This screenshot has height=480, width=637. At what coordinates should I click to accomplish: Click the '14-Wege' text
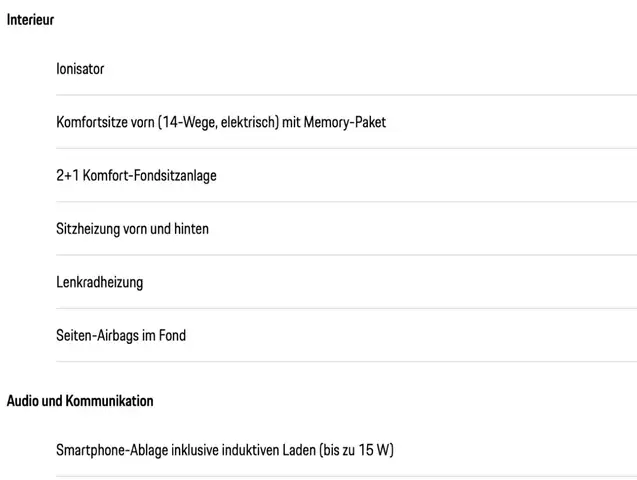coord(187,122)
